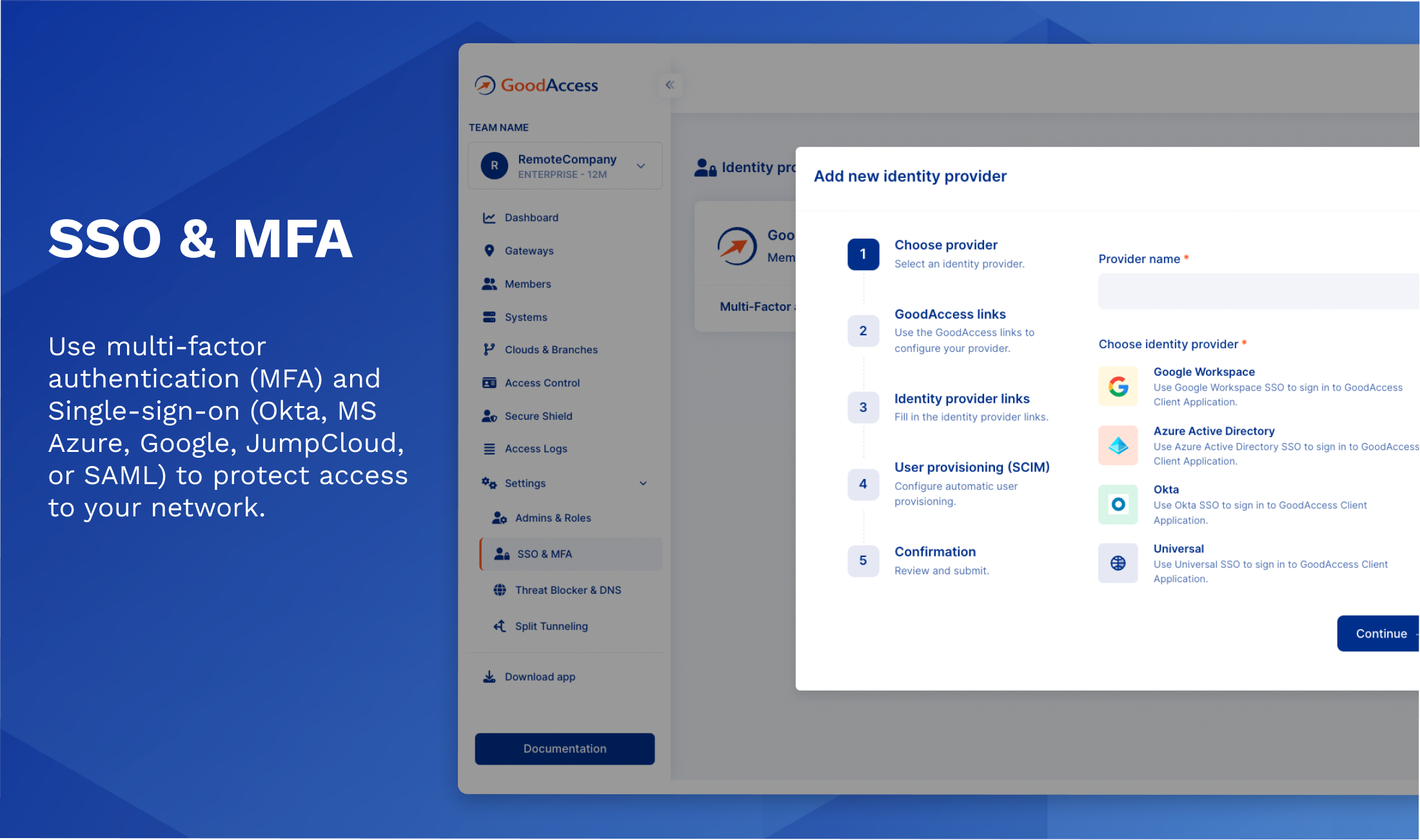The height and width of the screenshot is (840, 1420).
Task: Open Split Tunneling settings
Action: 551,627
